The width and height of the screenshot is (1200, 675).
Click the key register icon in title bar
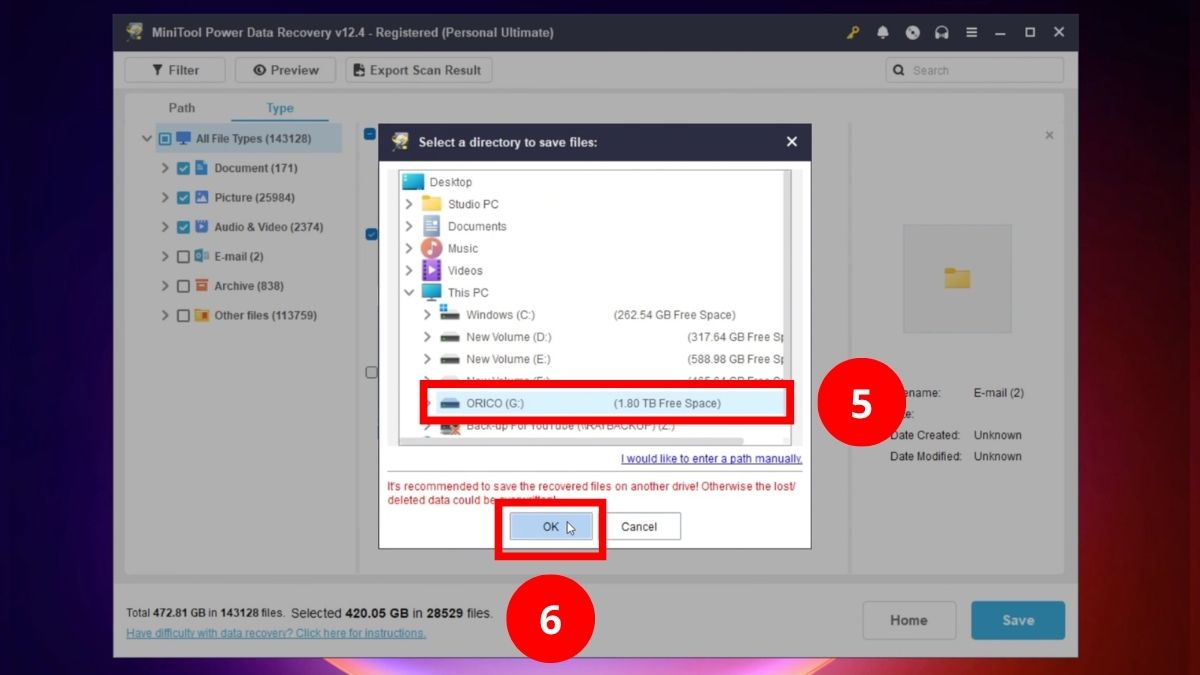(x=853, y=32)
